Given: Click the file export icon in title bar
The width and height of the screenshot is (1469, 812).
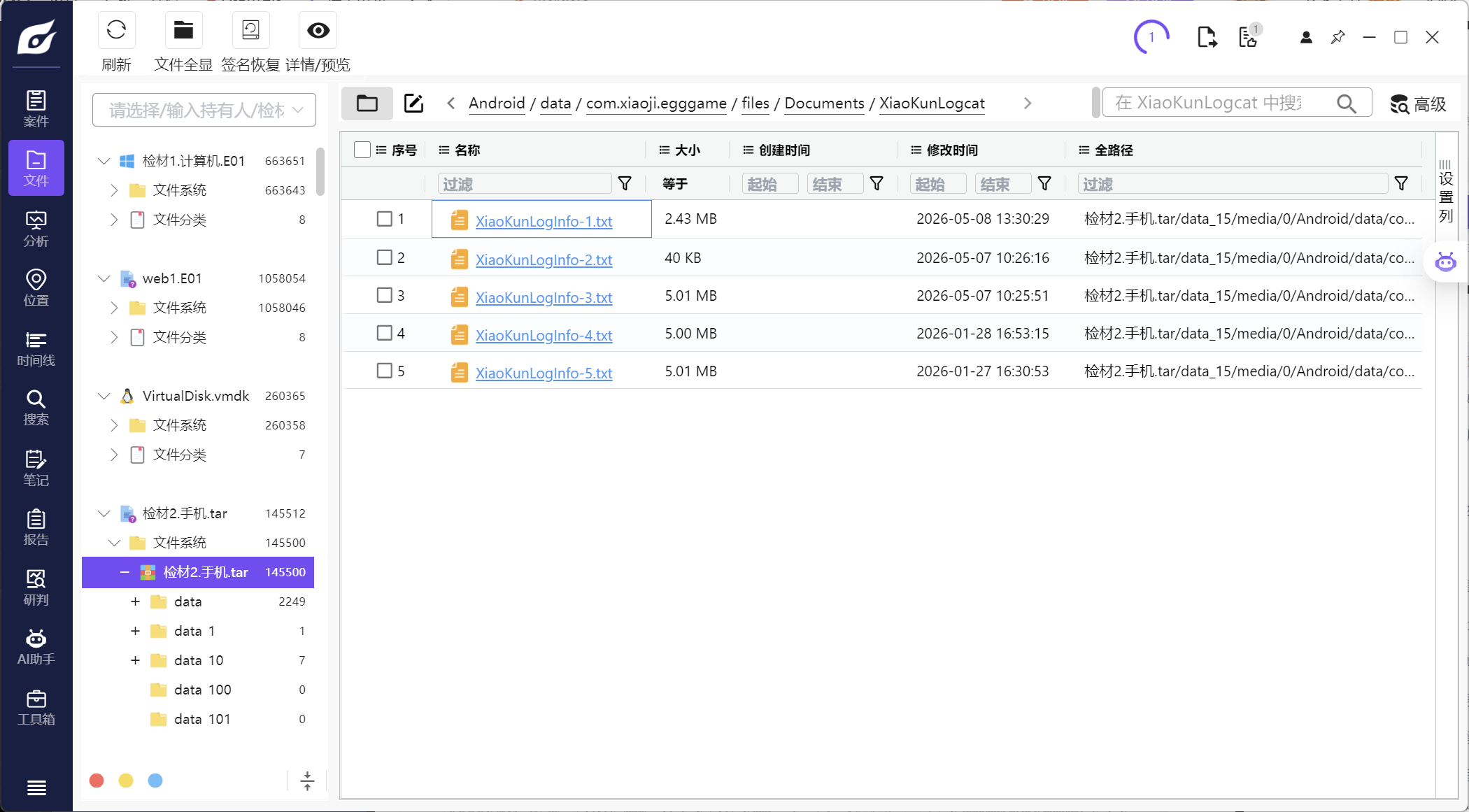Looking at the screenshot, I should point(1207,37).
